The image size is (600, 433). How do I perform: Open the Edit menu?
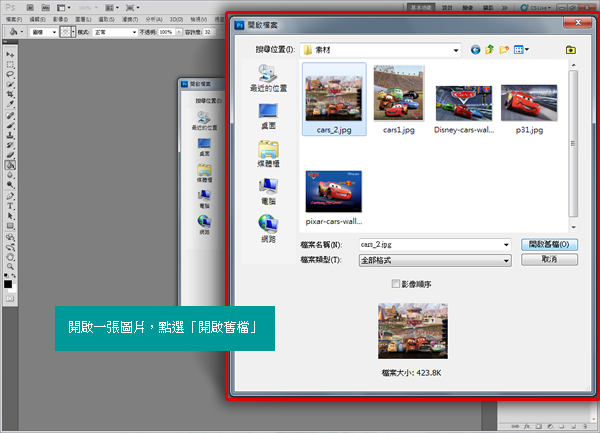click(37, 19)
